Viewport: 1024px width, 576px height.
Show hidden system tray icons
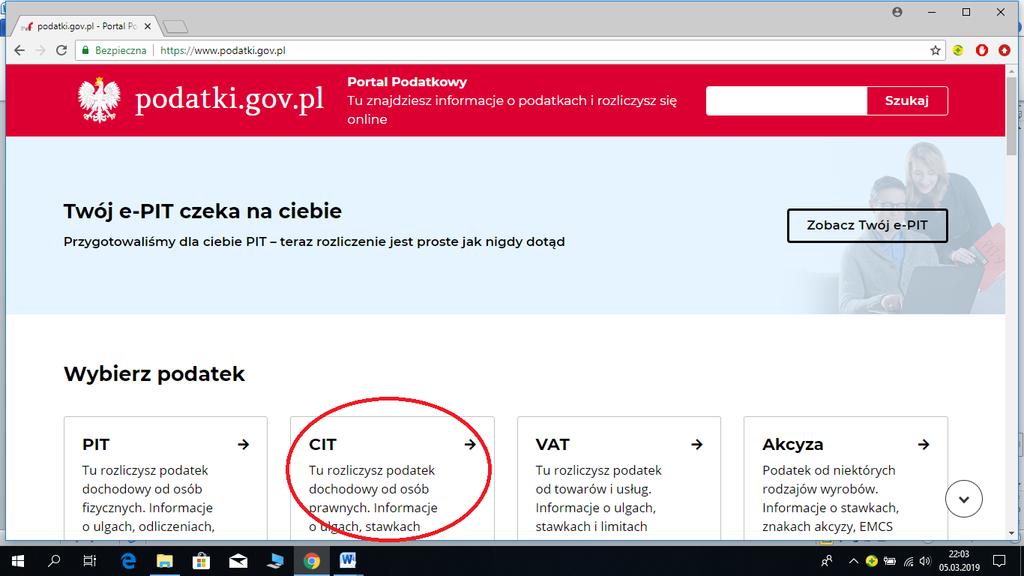pyautogui.click(x=853, y=562)
